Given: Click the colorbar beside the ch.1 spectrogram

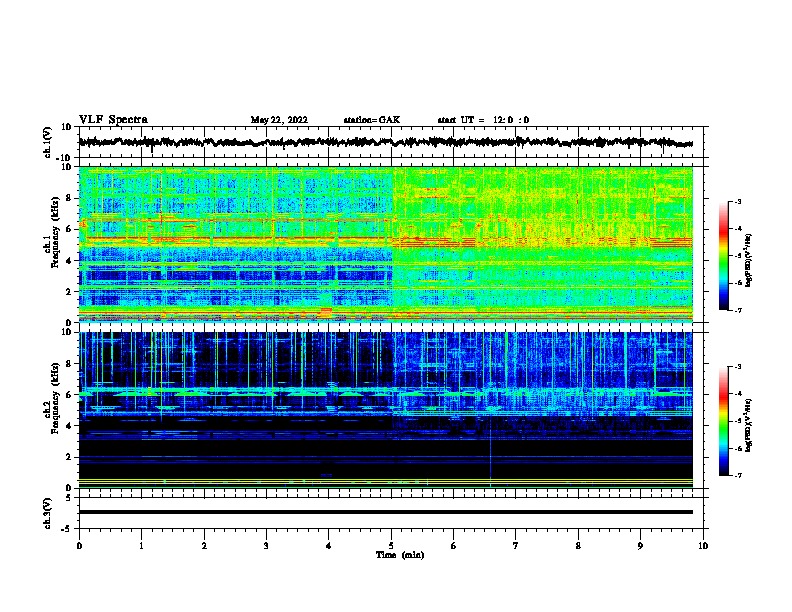Looking at the screenshot, I should (x=723, y=256).
